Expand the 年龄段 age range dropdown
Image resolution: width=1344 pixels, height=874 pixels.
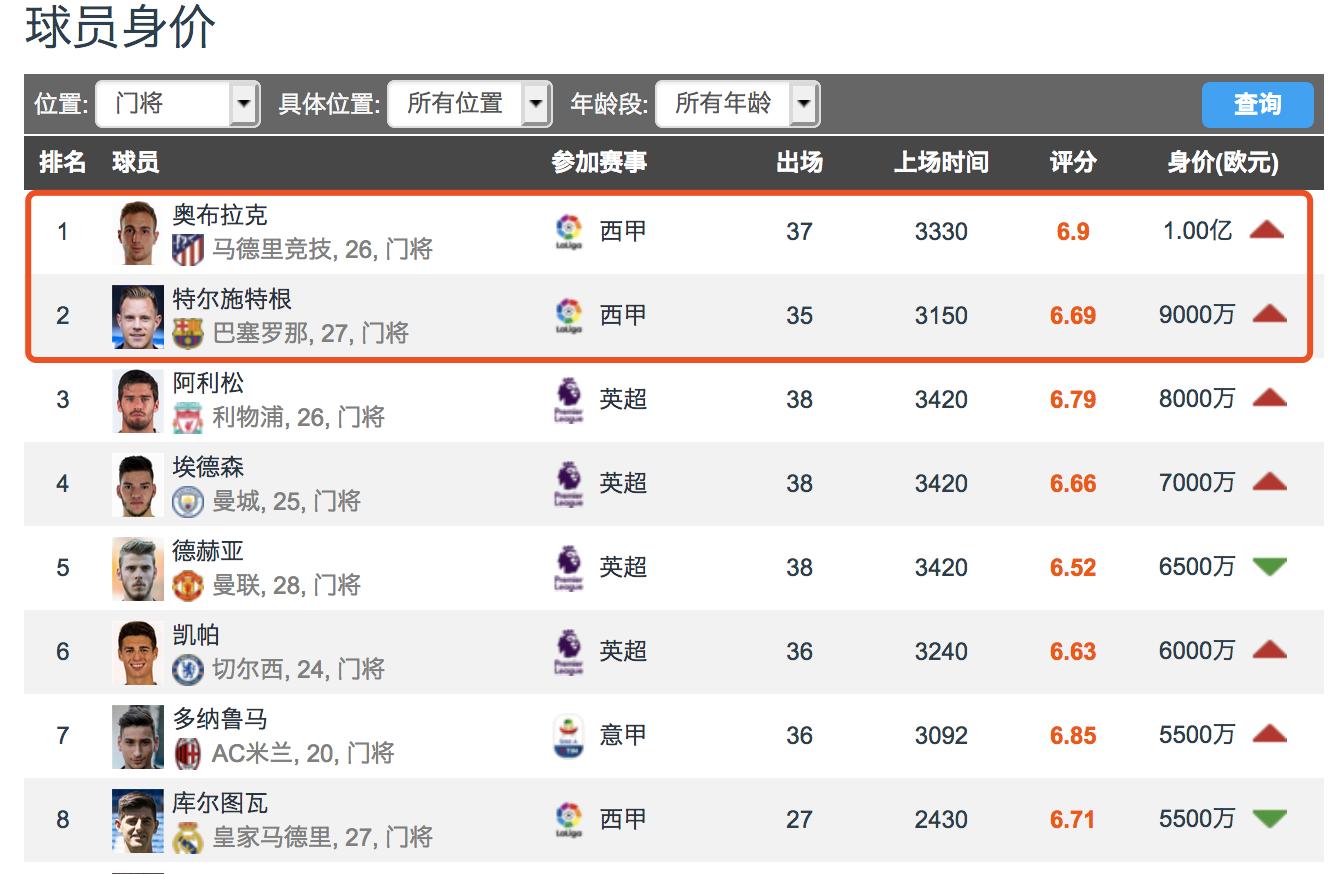tap(738, 103)
